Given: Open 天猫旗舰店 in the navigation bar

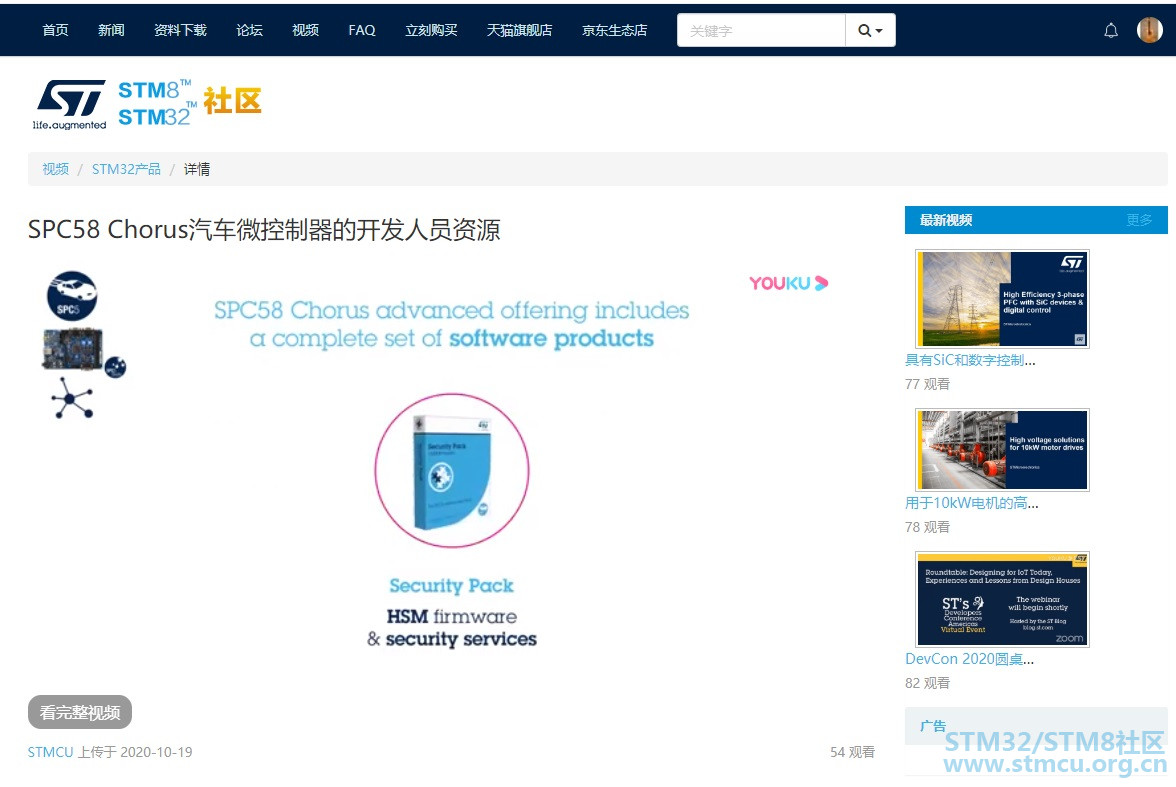Looking at the screenshot, I should coord(519,30).
